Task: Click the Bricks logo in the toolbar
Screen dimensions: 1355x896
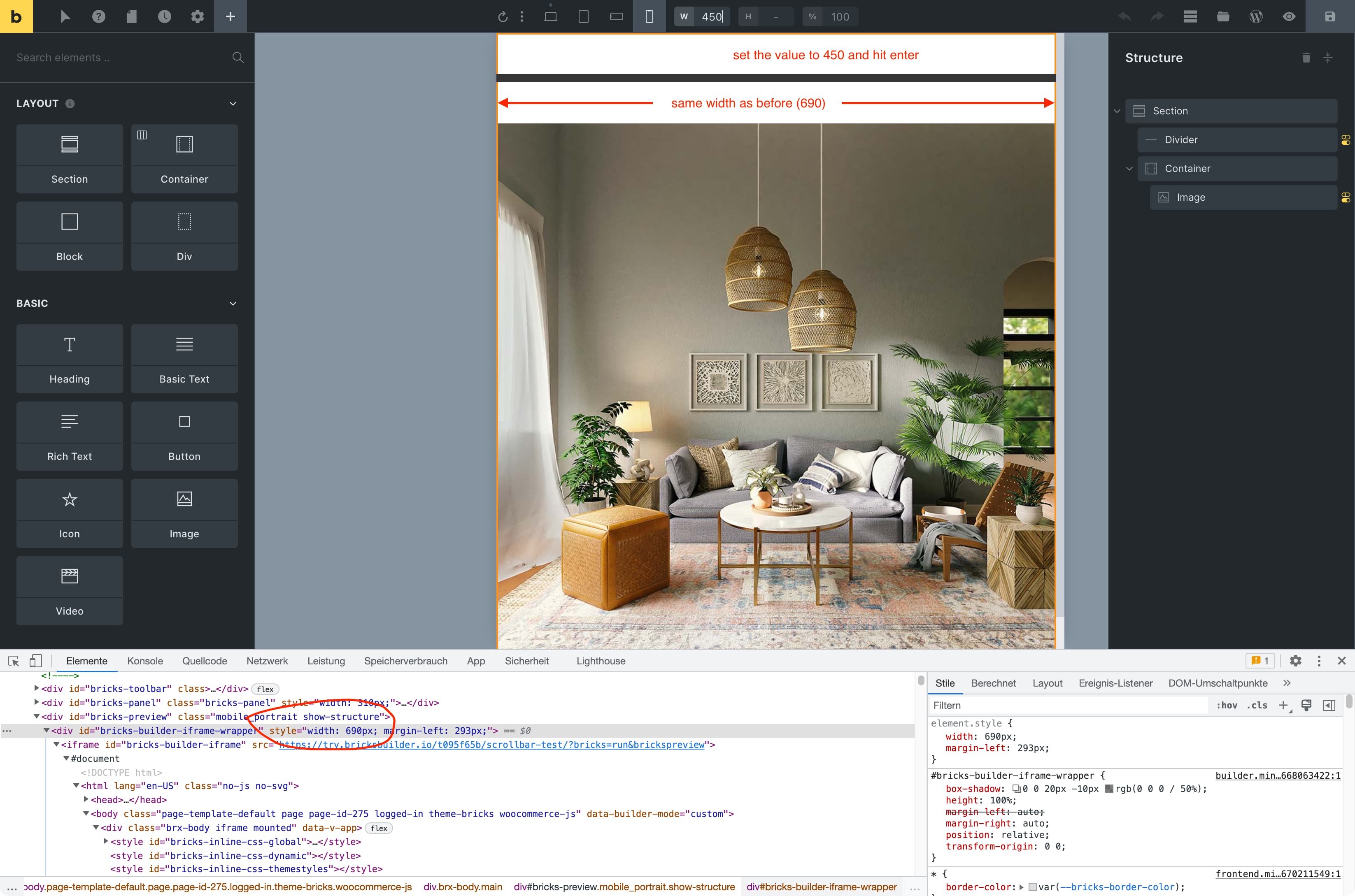Action: tap(16, 16)
